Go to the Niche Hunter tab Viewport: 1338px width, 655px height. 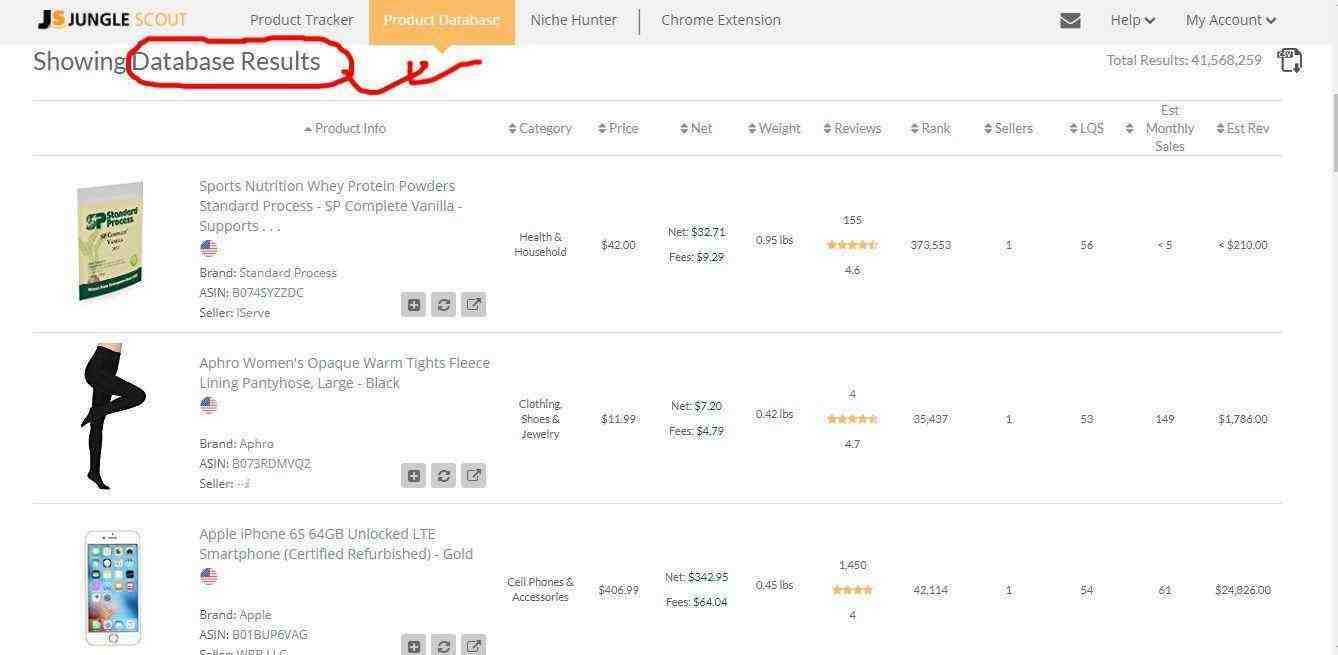[574, 20]
